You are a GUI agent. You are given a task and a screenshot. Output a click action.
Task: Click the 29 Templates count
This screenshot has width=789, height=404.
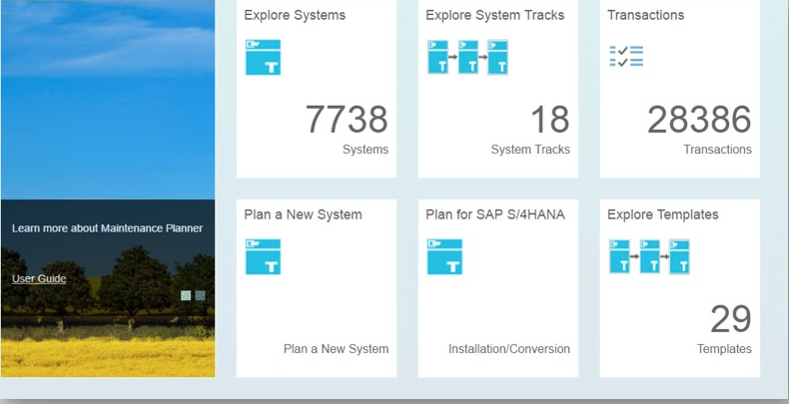[730, 320]
